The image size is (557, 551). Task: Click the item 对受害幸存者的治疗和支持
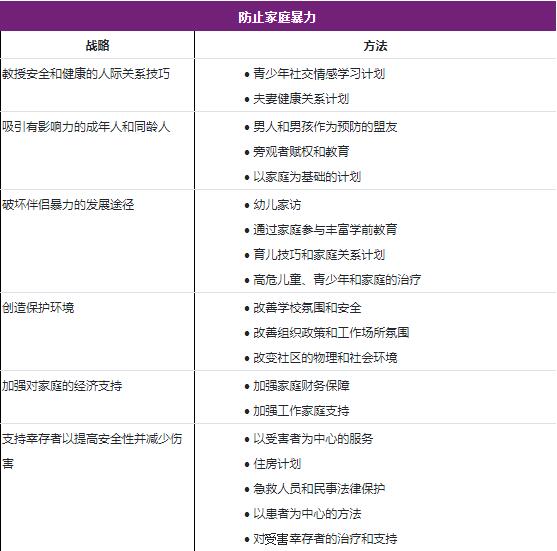325,538
